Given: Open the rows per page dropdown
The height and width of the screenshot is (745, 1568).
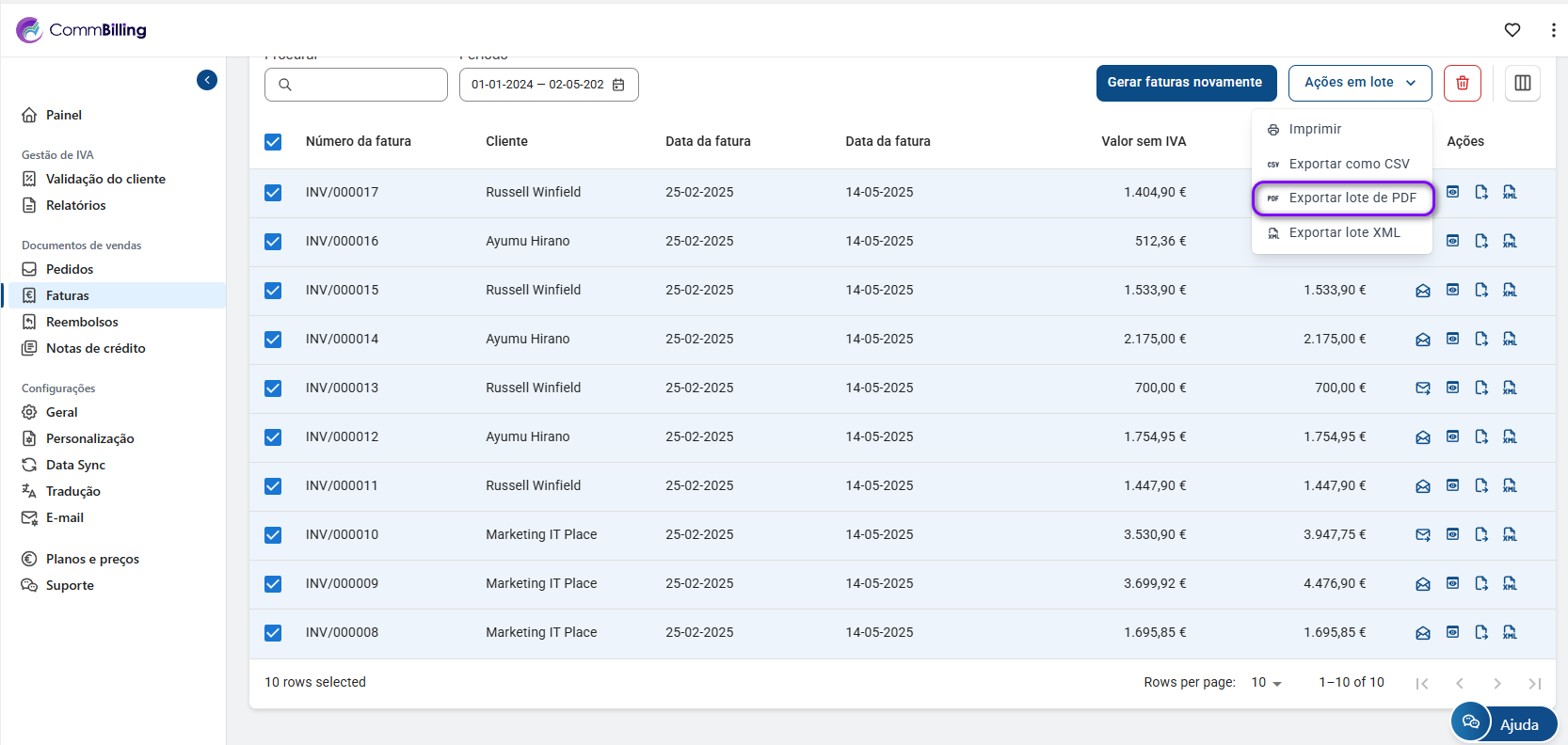Looking at the screenshot, I should coord(1266,683).
